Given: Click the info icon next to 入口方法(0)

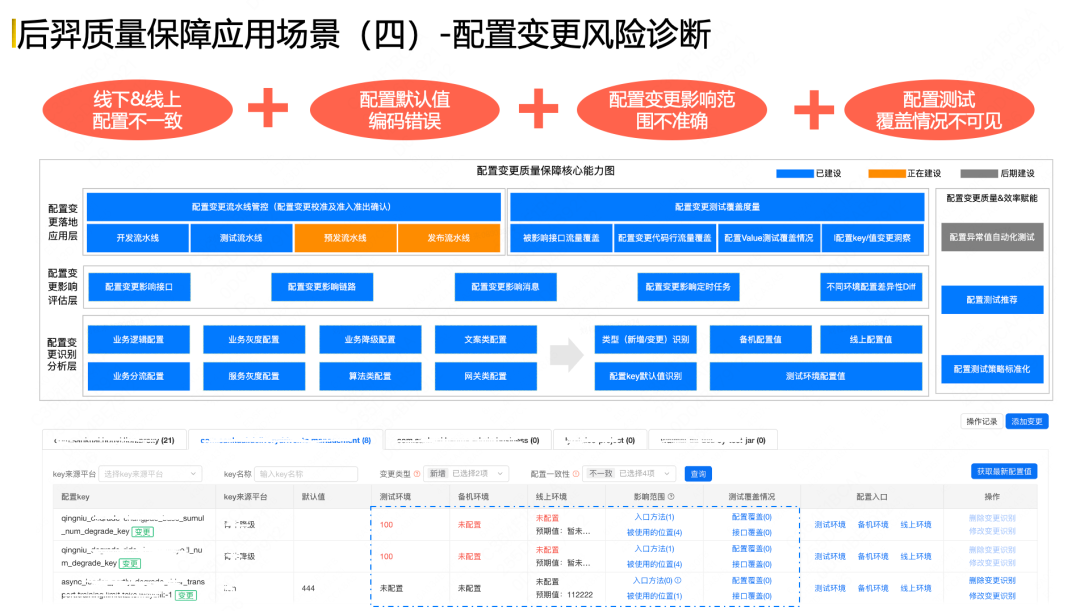Looking at the screenshot, I should point(678,581).
